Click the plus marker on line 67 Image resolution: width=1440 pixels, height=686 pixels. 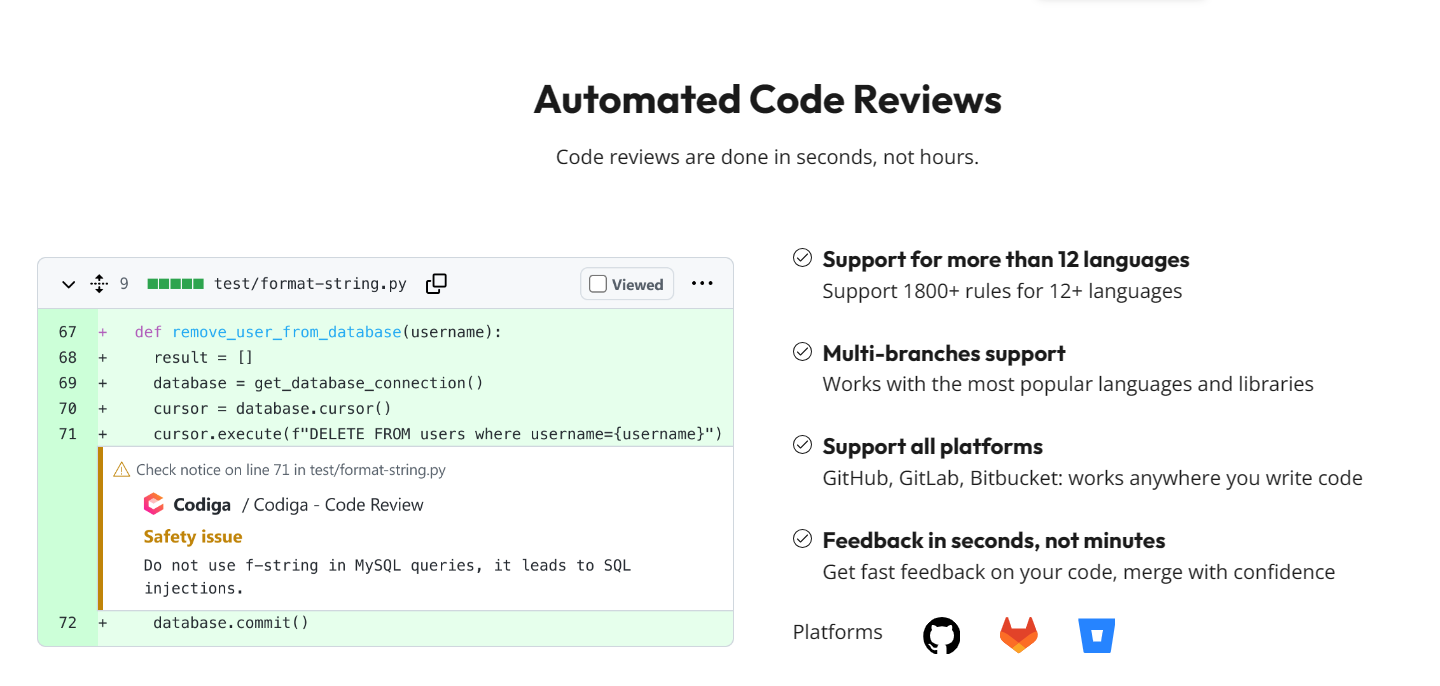(x=103, y=332)
